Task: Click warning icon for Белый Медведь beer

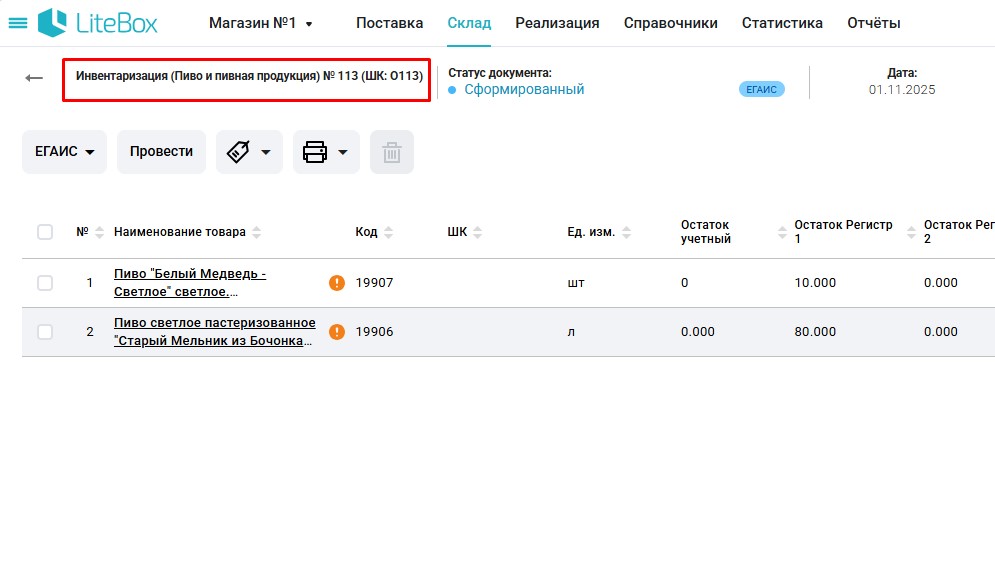Action: pos(337,283)
